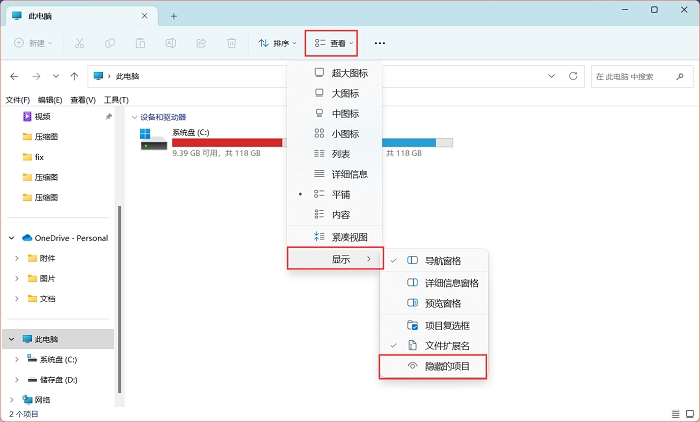Open the 文件(F) menu
Image resolution: width=700 pixels, height=422 pixels.
pyautogui.click(x=17, y=100)
